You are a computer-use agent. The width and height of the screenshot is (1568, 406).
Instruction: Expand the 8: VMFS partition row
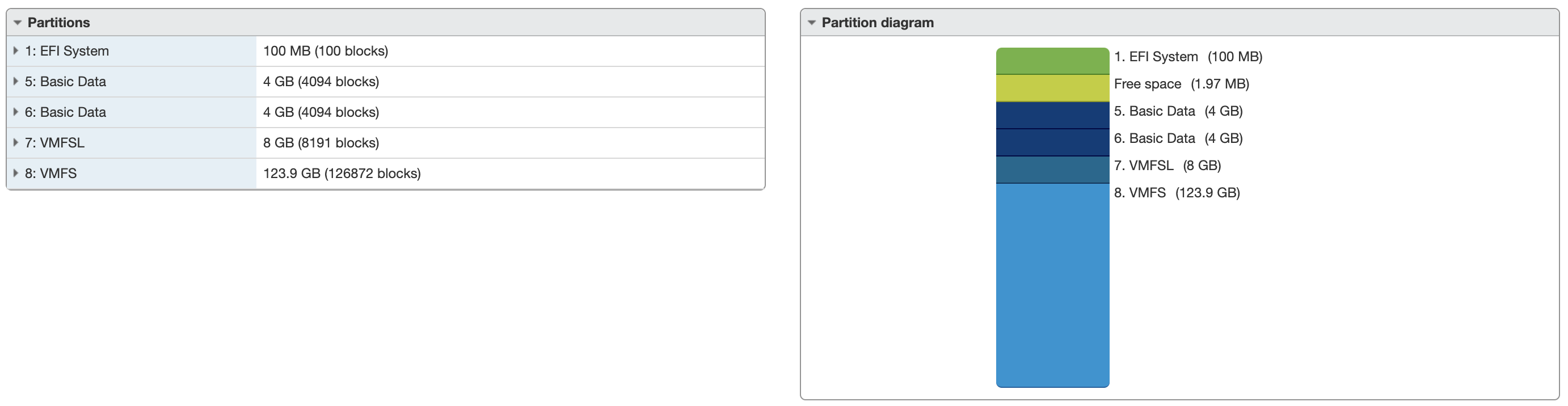pos(16,174)
